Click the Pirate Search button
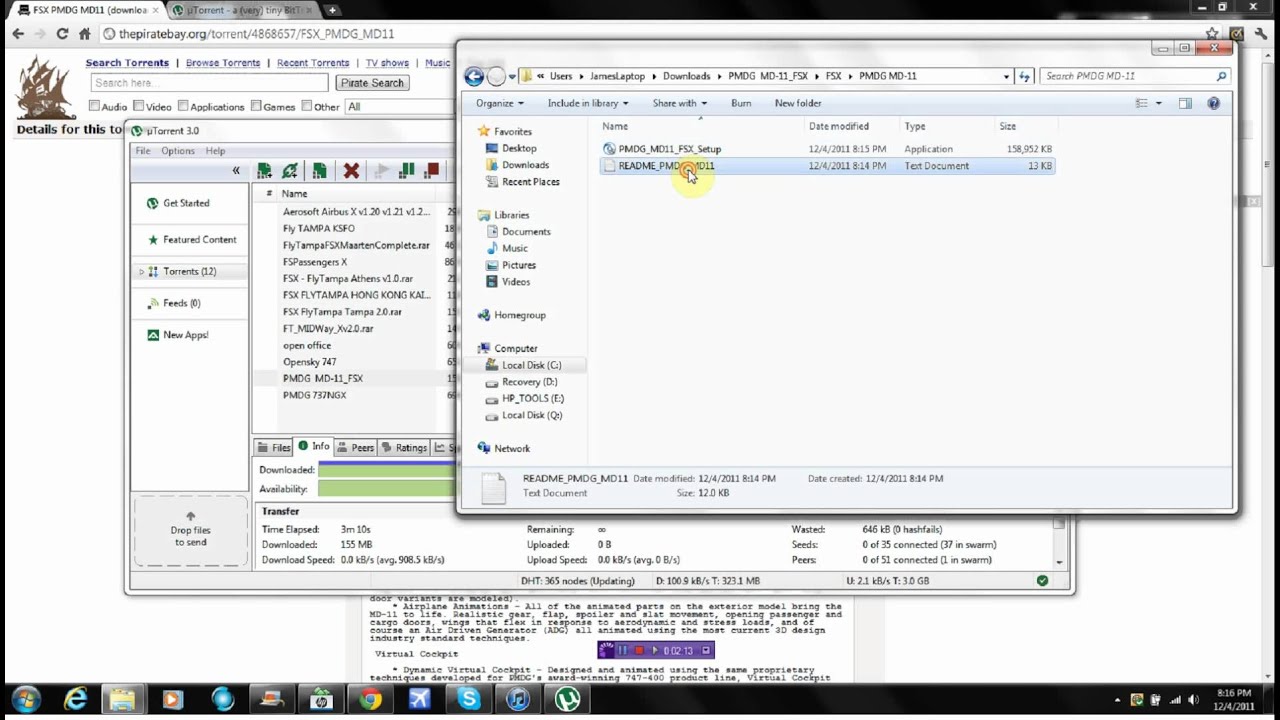This screenshot has height=720, width=1280. point(371,83)
